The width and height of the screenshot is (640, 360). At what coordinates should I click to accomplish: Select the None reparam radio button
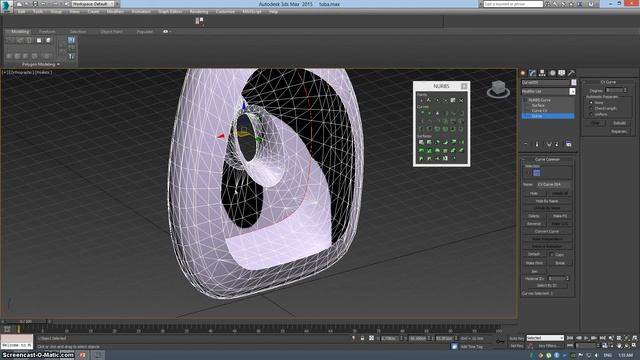point(591,103)
